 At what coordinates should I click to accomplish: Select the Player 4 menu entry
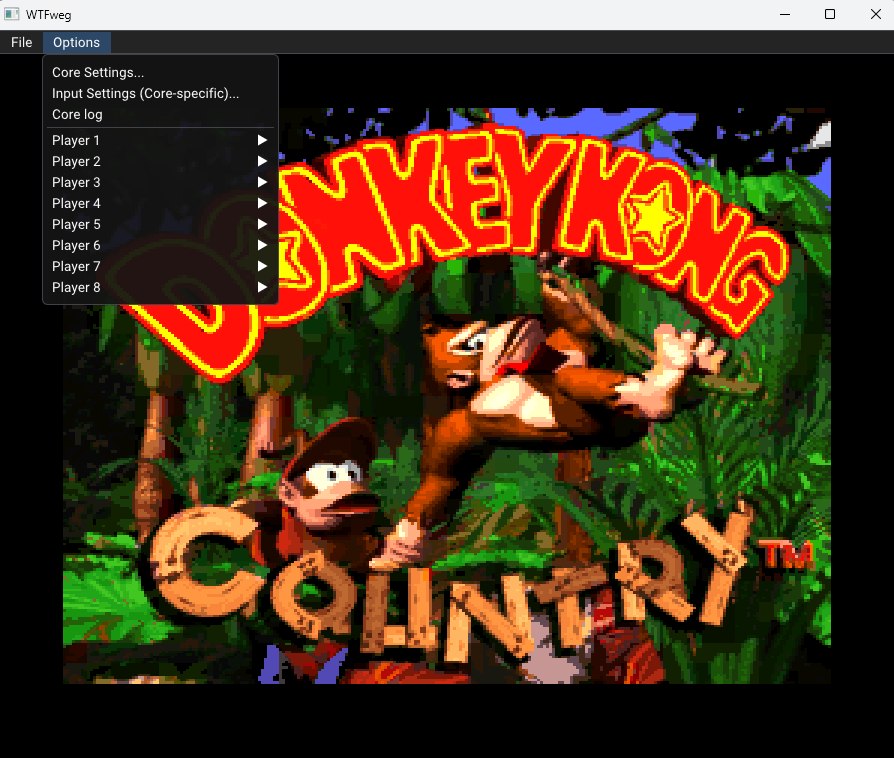pyautogui.click(x=76, y=203)
